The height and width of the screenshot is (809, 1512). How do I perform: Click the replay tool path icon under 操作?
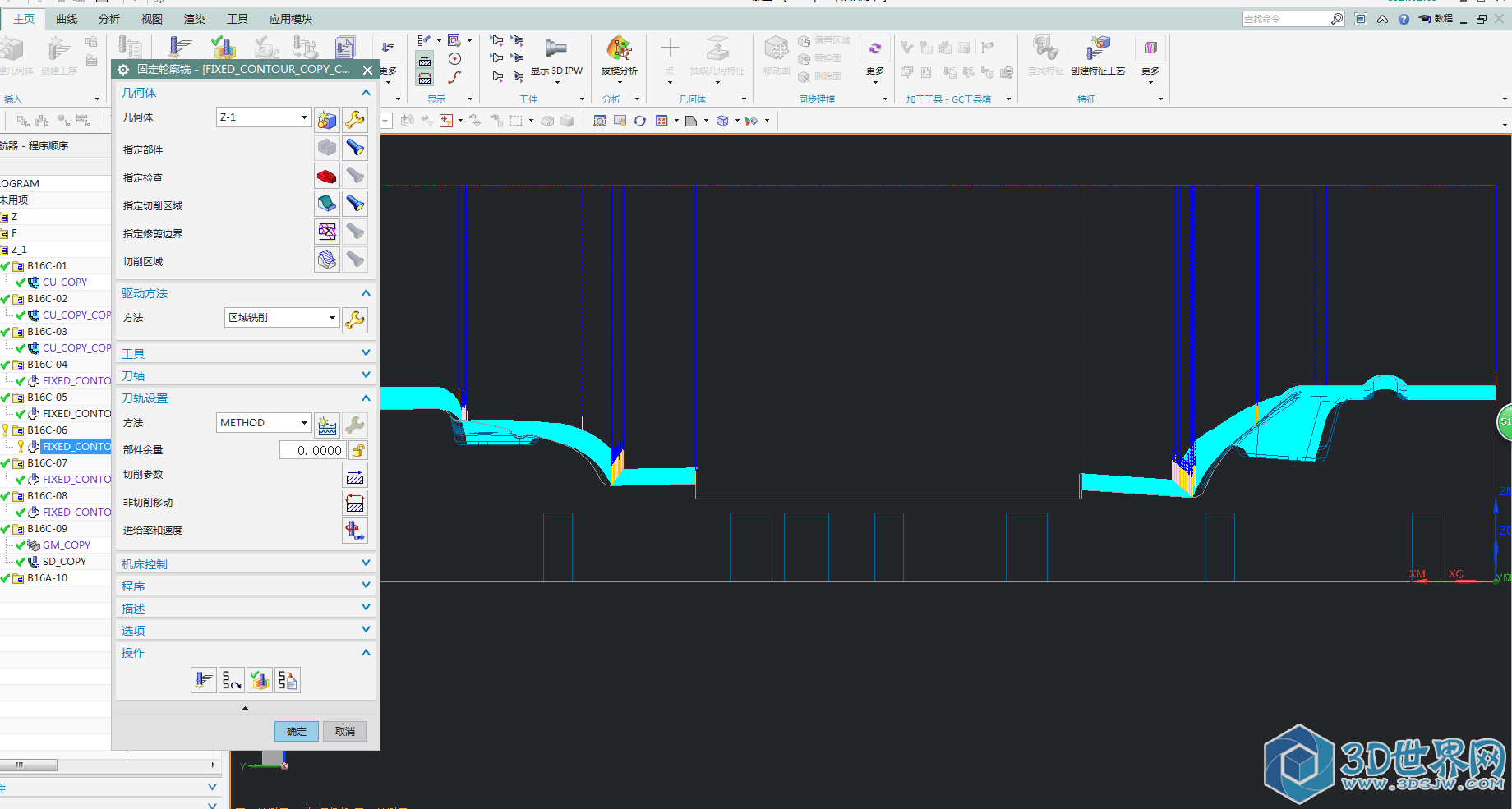point(232,680)
